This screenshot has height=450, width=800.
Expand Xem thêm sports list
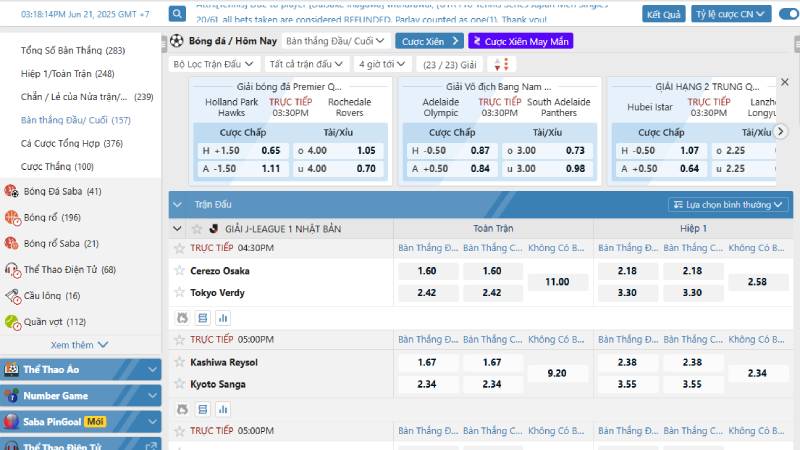point(80,345)
